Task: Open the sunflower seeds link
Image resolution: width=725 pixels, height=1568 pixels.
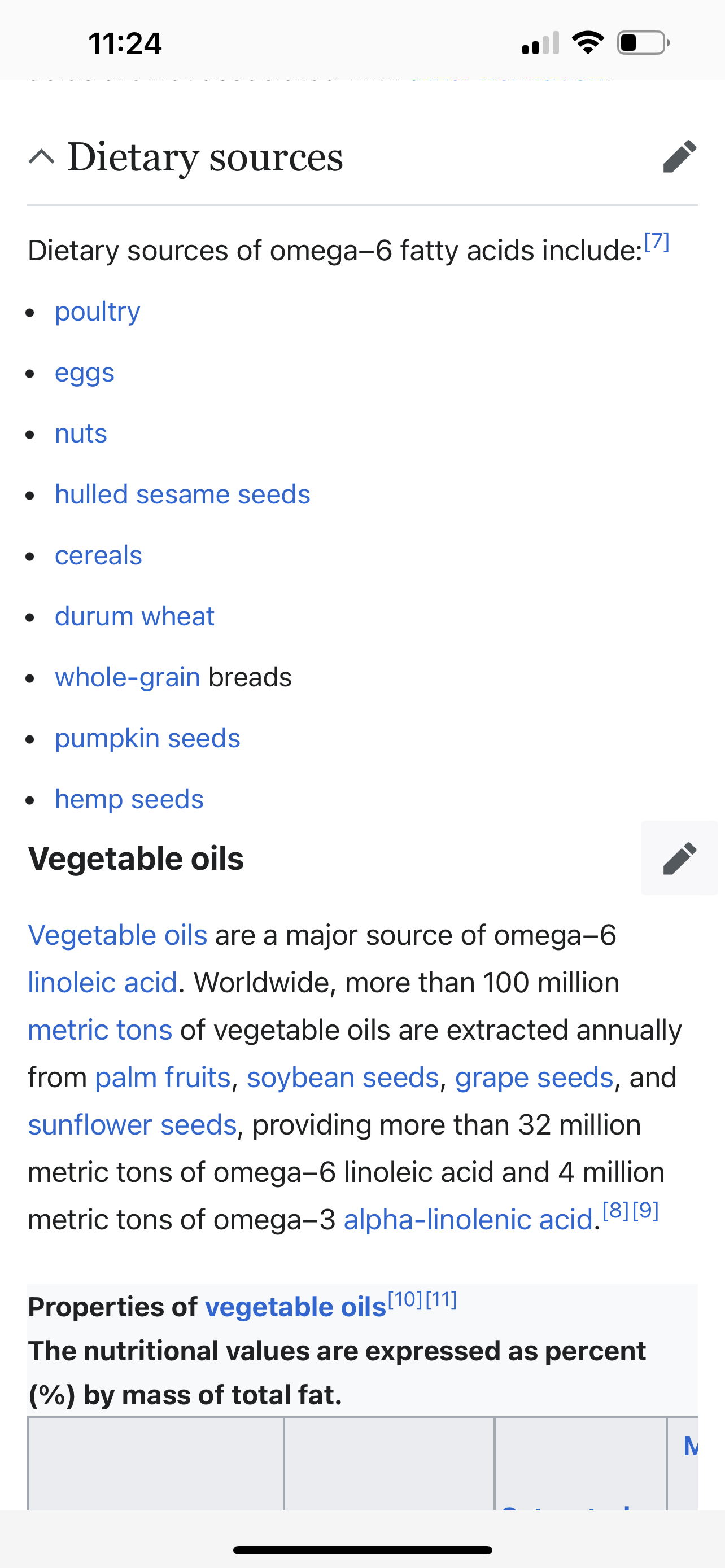Action: tap(132, 1125)
